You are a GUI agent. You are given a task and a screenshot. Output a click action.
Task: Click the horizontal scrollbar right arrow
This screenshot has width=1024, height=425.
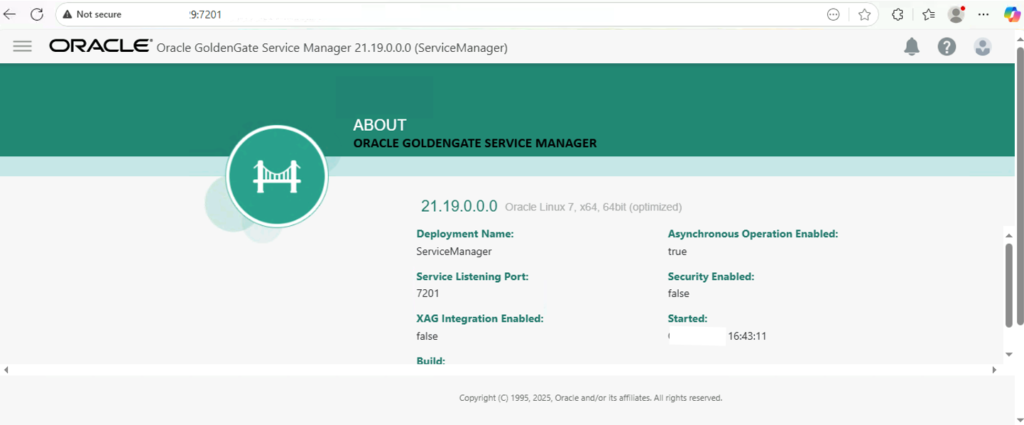click(x=995, y=370)
